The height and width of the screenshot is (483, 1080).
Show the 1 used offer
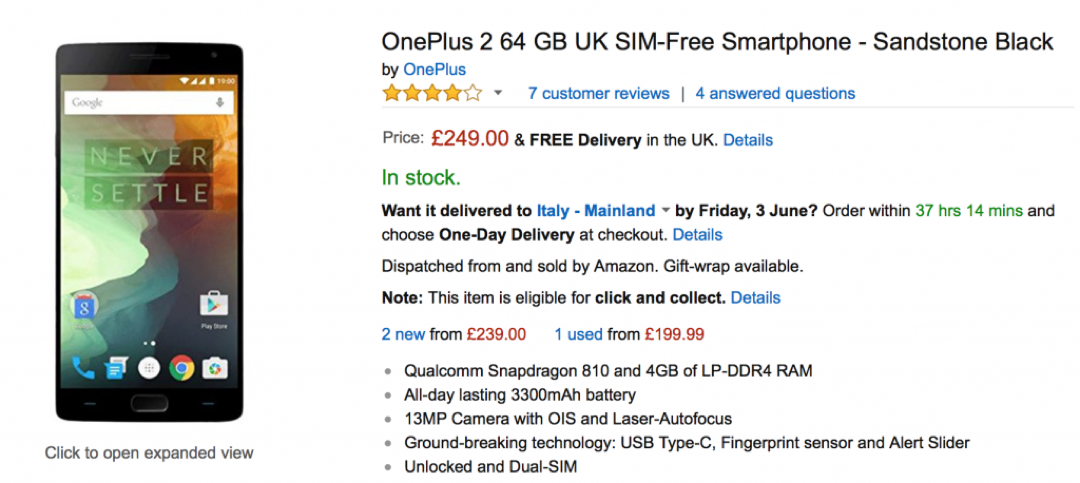[577, 334]
